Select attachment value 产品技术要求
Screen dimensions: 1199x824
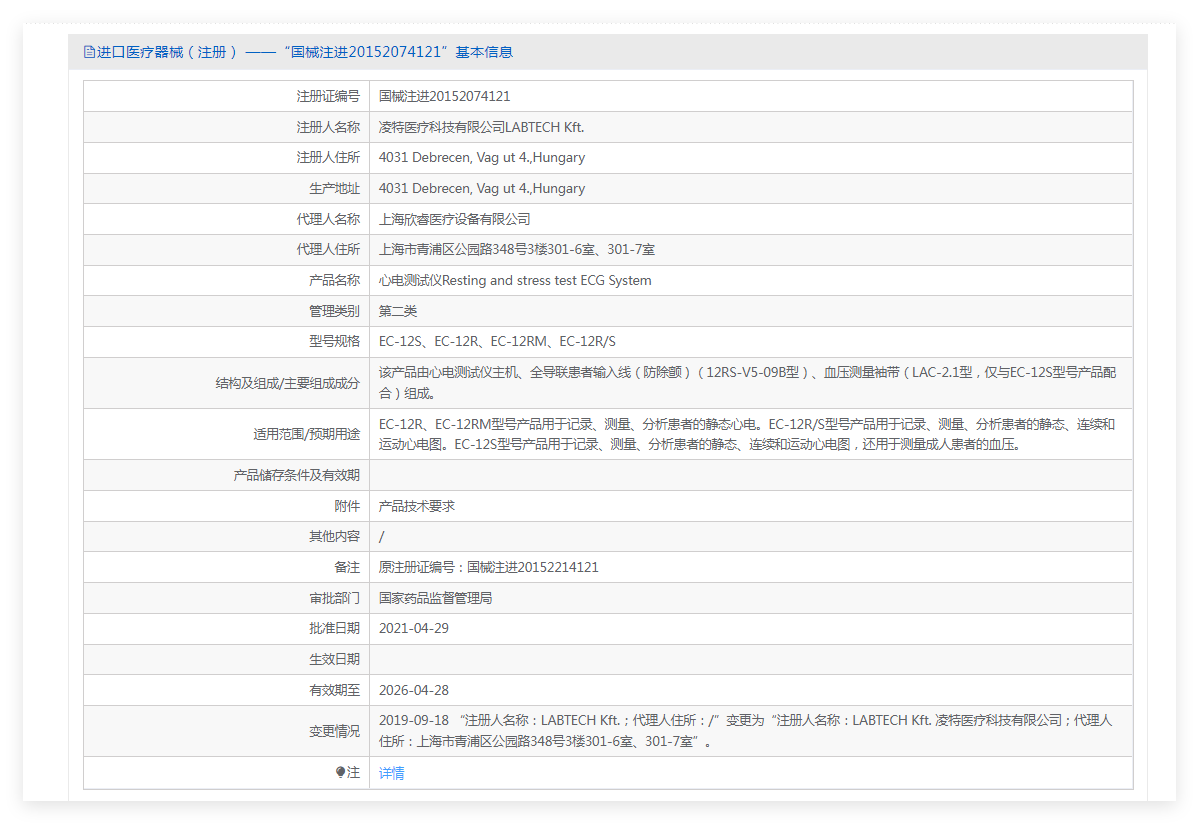pos(417,506)
